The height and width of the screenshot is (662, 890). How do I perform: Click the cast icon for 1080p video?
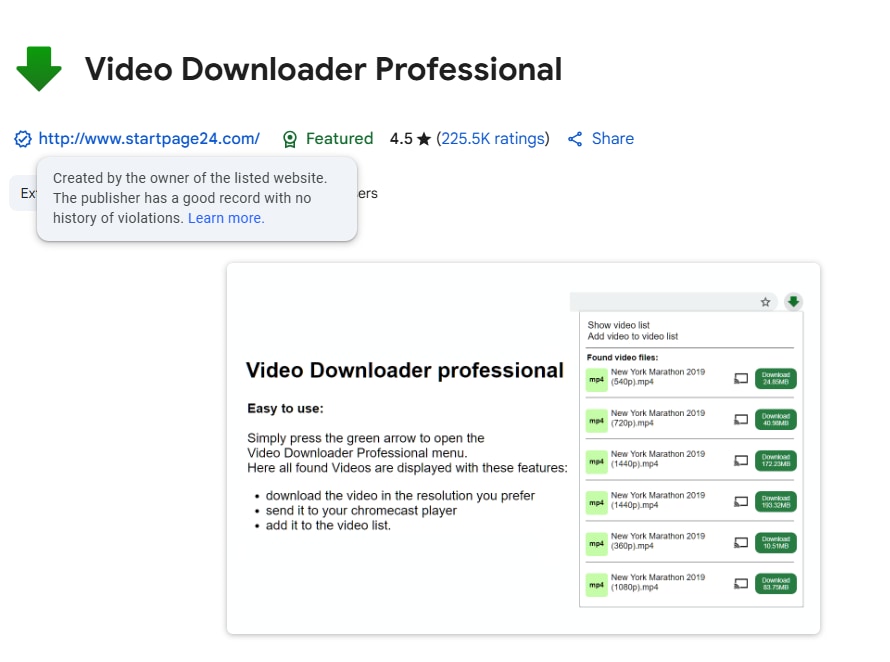741,584
